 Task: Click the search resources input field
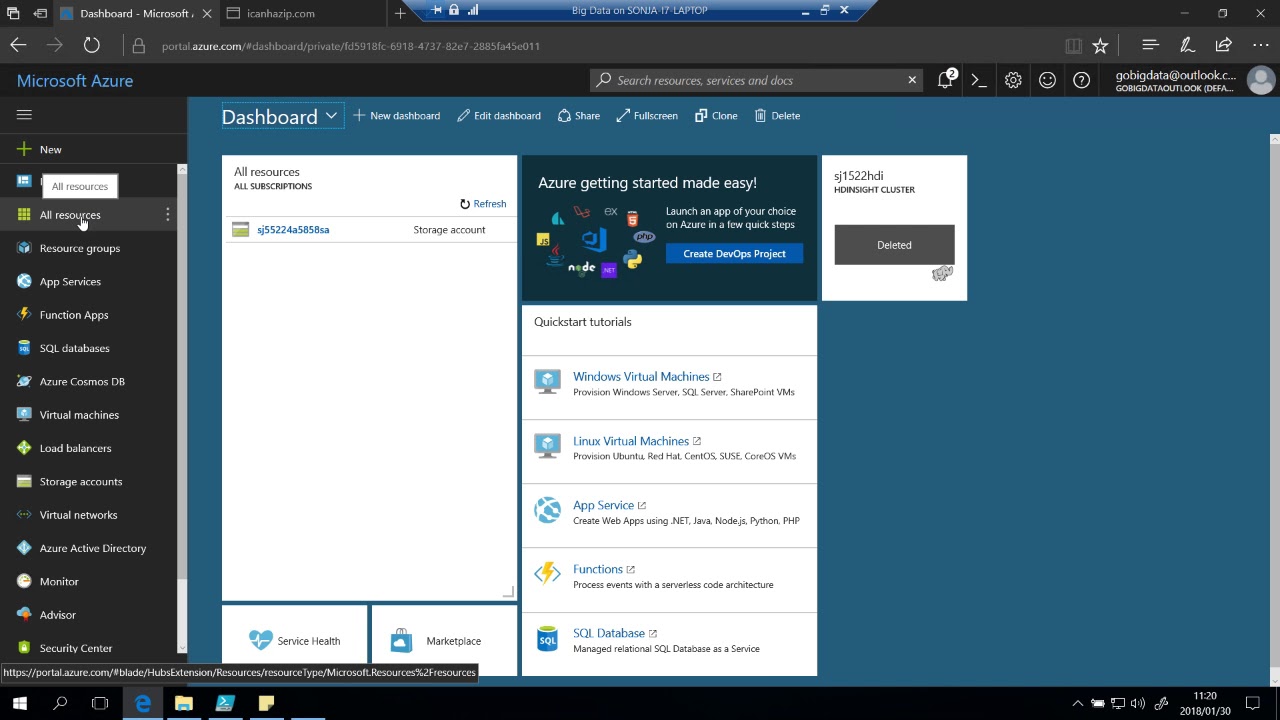(758, 80)
